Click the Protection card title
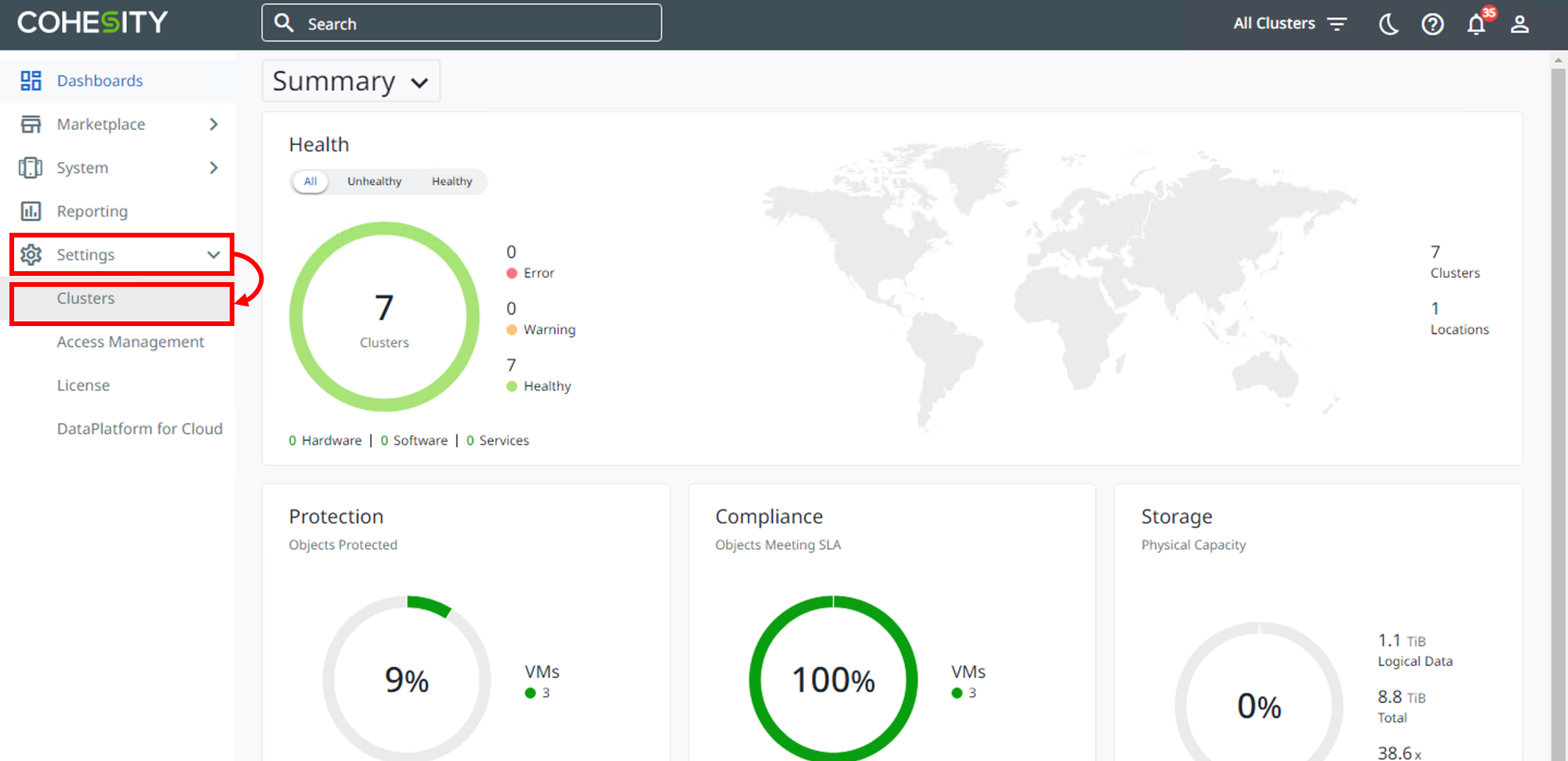 336,516
